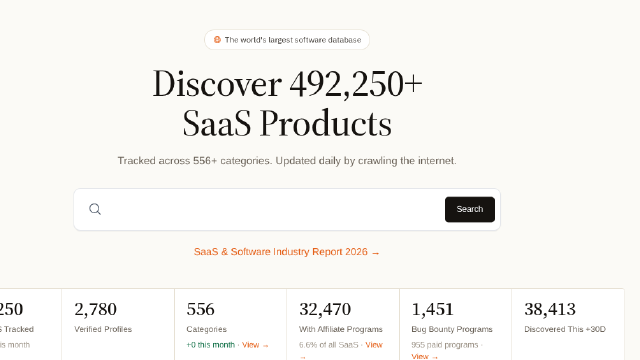Open View link under Bug Bounty Programs
This screenshot has height=360, width=640.
[x=424, y=356]
